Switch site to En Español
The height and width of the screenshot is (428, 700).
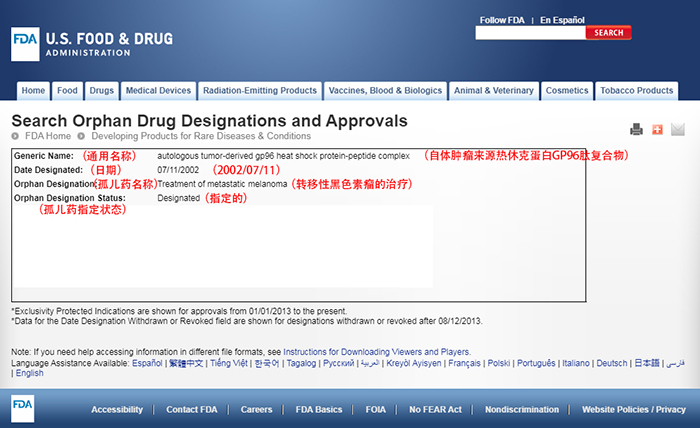click(x=563, y=20)
